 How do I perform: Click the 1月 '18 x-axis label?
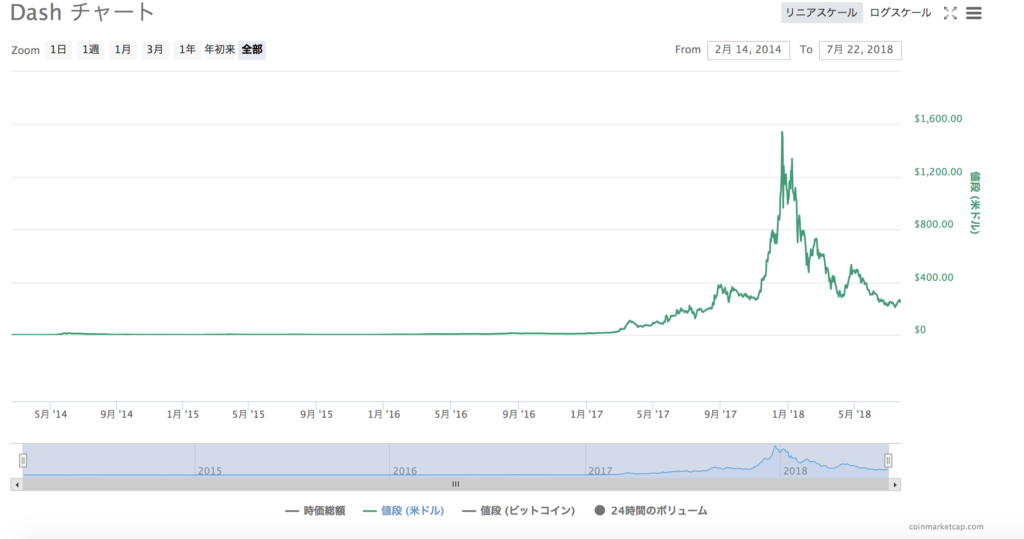(788, 414)
